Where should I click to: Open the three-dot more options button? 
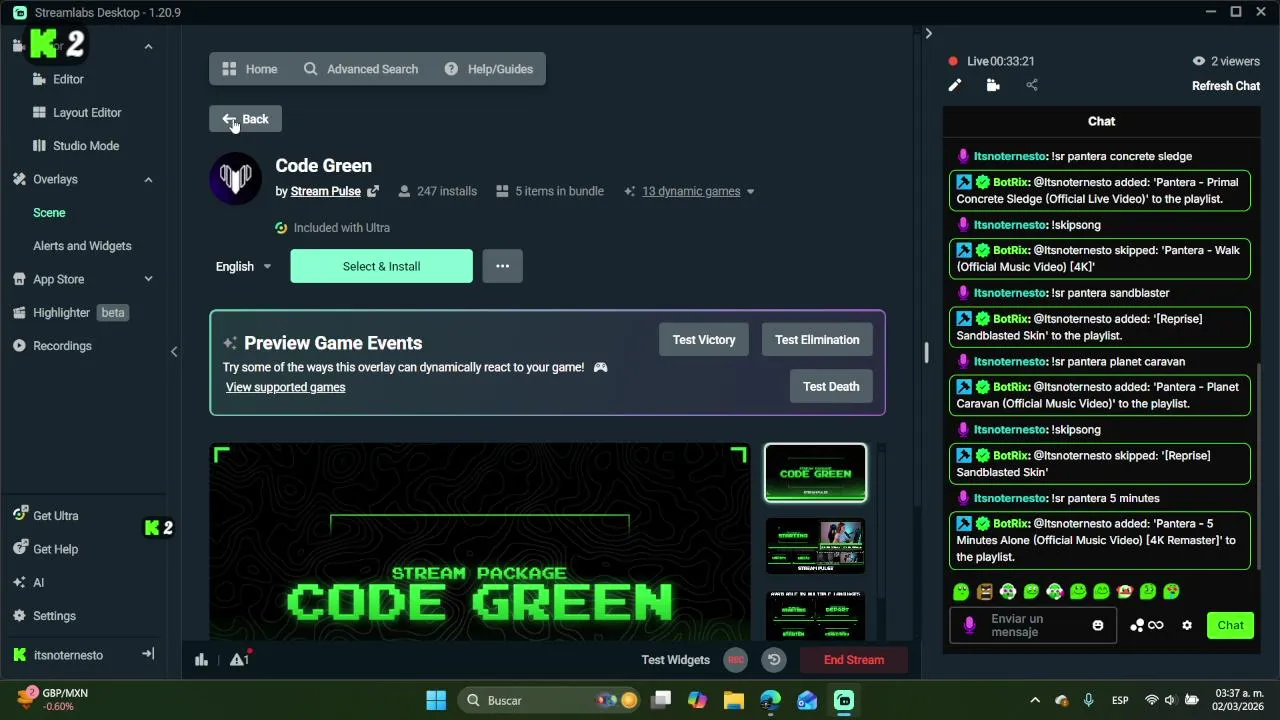[x=502, y=266]
